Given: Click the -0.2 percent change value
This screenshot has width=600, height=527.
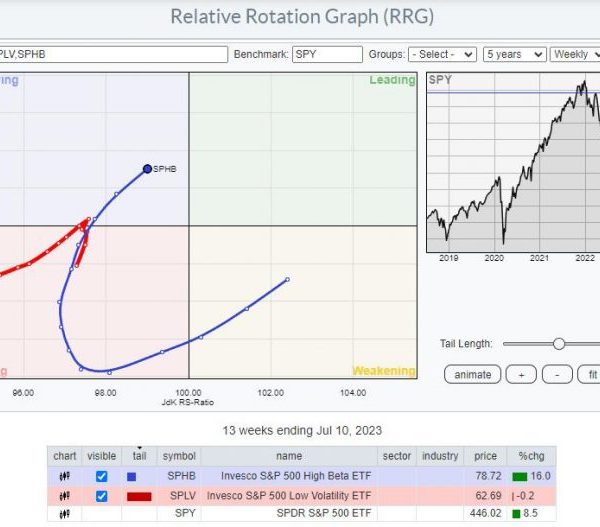Looking at the screenshot, I should tap(525, 496).
